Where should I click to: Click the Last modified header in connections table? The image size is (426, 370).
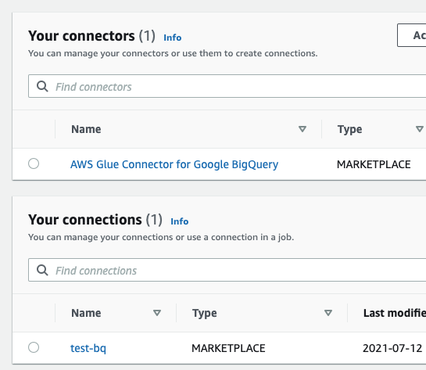(394, 313)
